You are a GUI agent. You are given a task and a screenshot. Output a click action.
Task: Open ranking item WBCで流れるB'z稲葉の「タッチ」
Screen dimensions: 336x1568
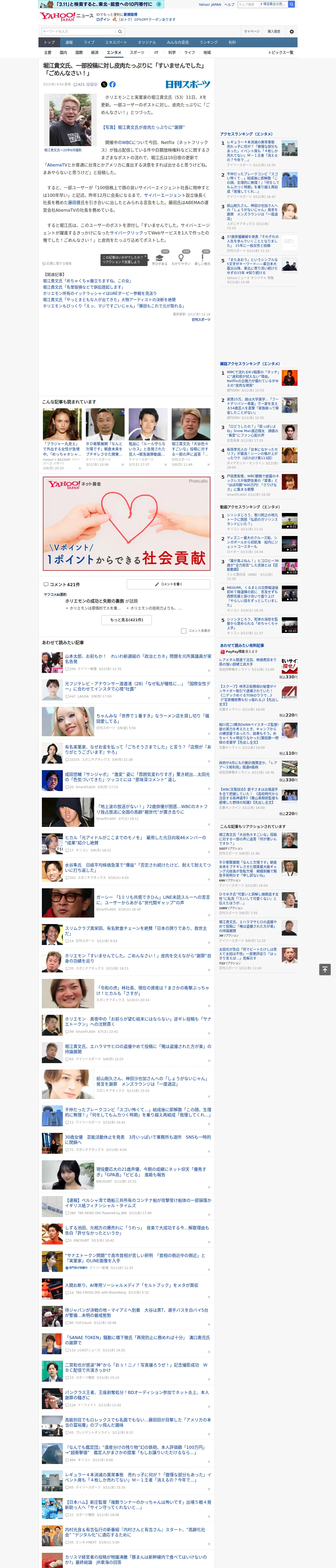pyautogui.click(x=253, y=379)
